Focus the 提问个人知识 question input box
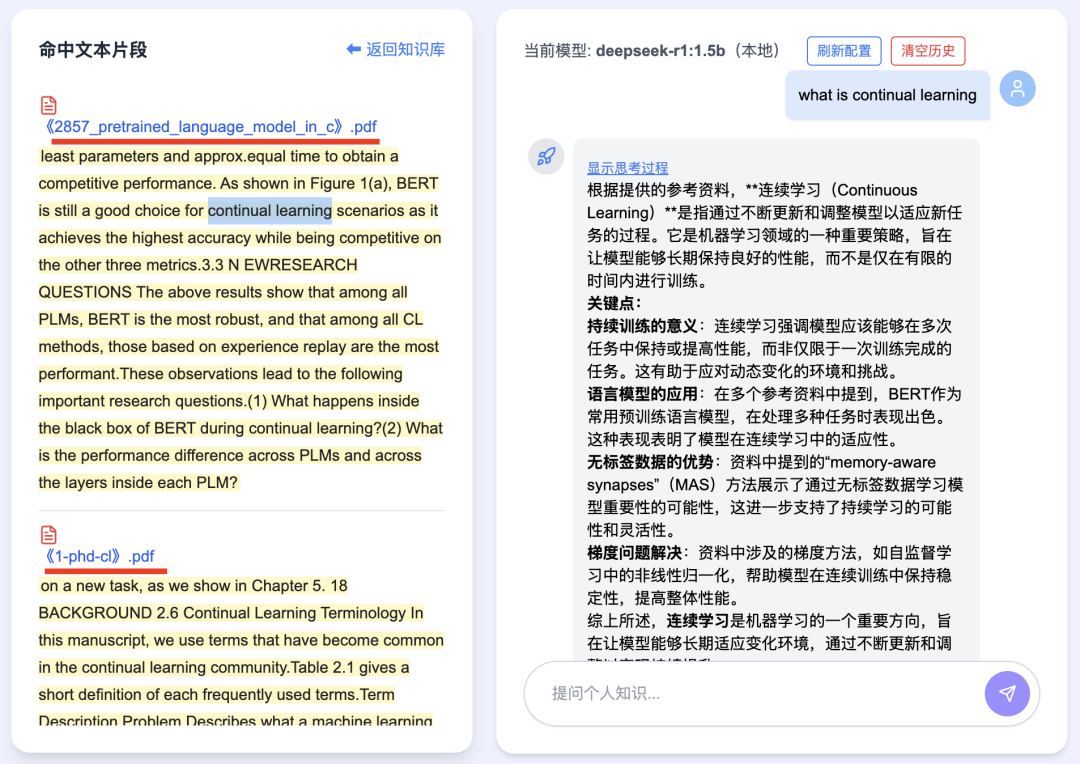The image size is (1080, 764). coord(750,693)
